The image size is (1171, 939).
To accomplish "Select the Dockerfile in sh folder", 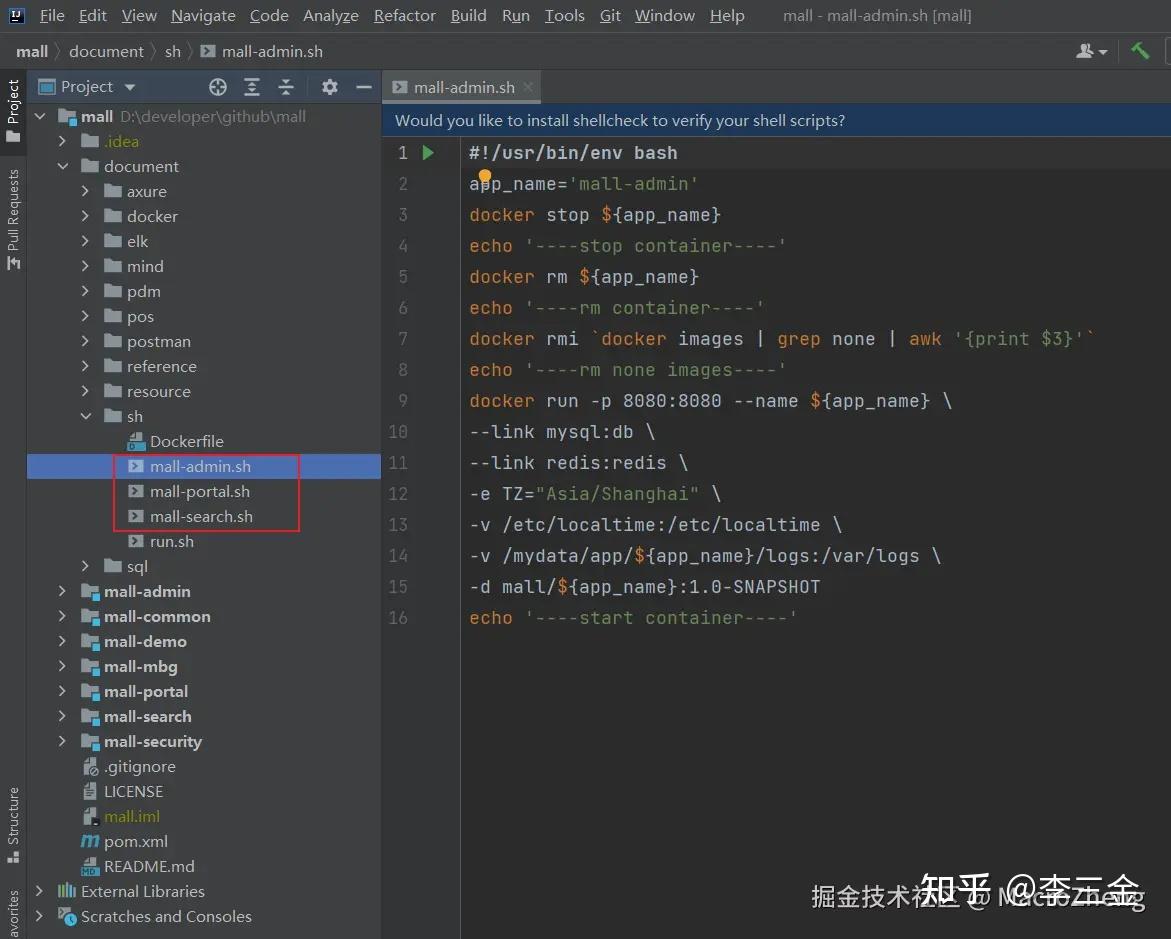I will point(186,441).
